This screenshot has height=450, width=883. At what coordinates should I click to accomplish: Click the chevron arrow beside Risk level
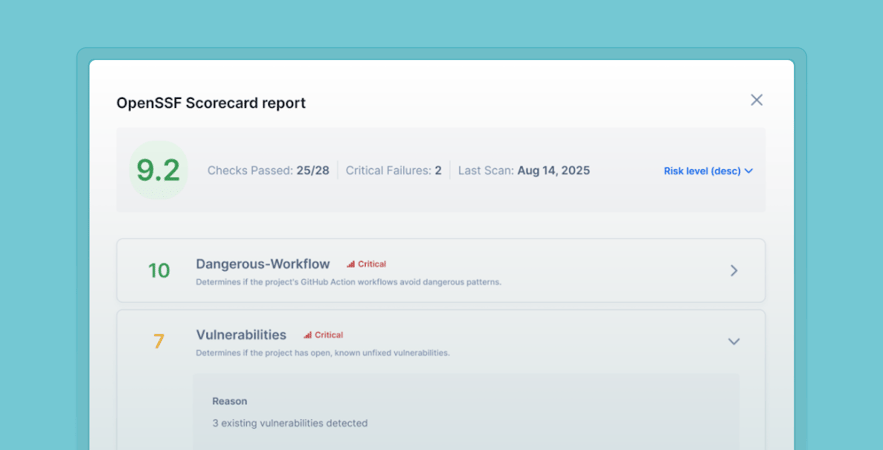[x=749, y=171]
